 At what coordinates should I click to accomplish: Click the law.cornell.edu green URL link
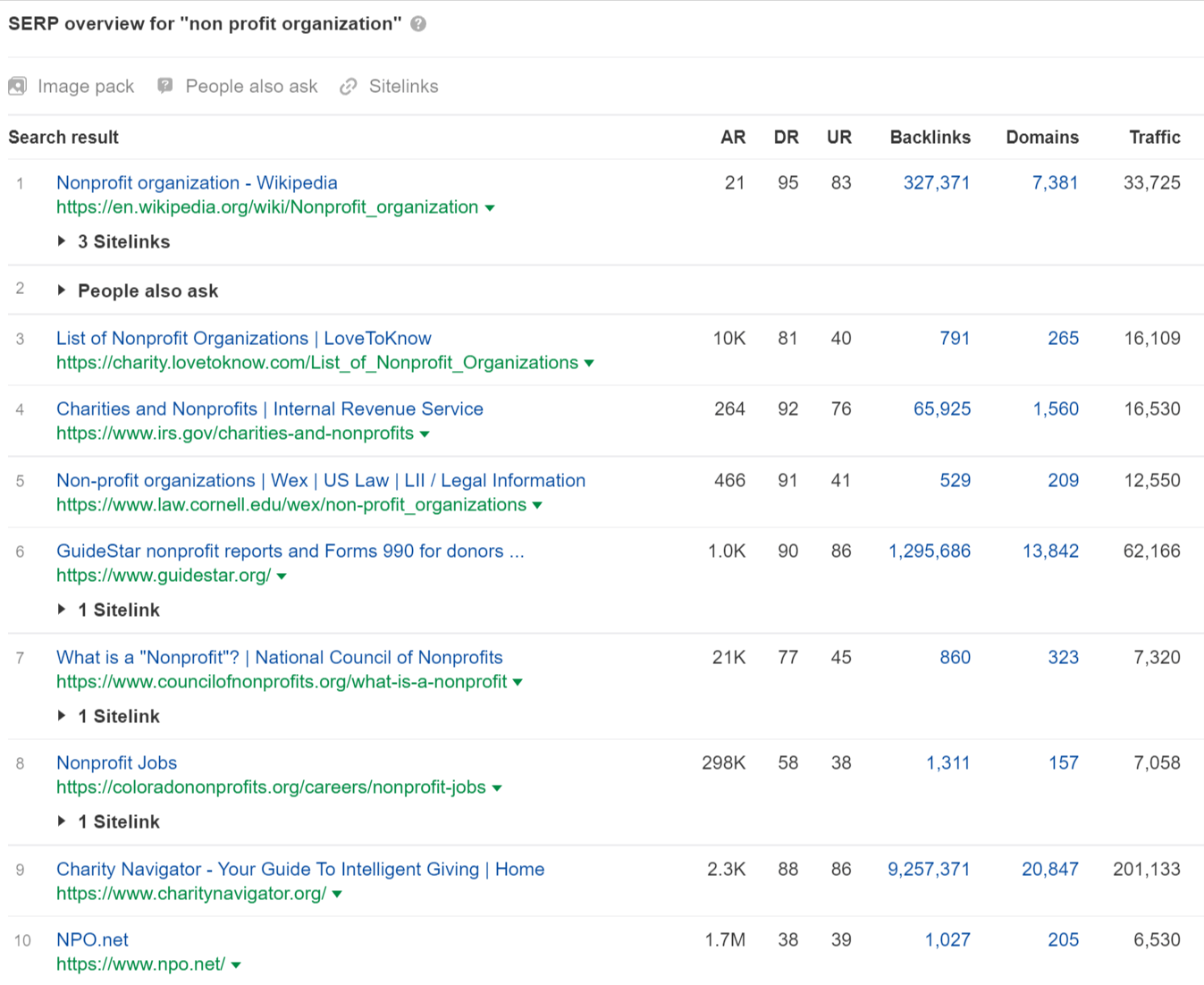pos(289,504)
